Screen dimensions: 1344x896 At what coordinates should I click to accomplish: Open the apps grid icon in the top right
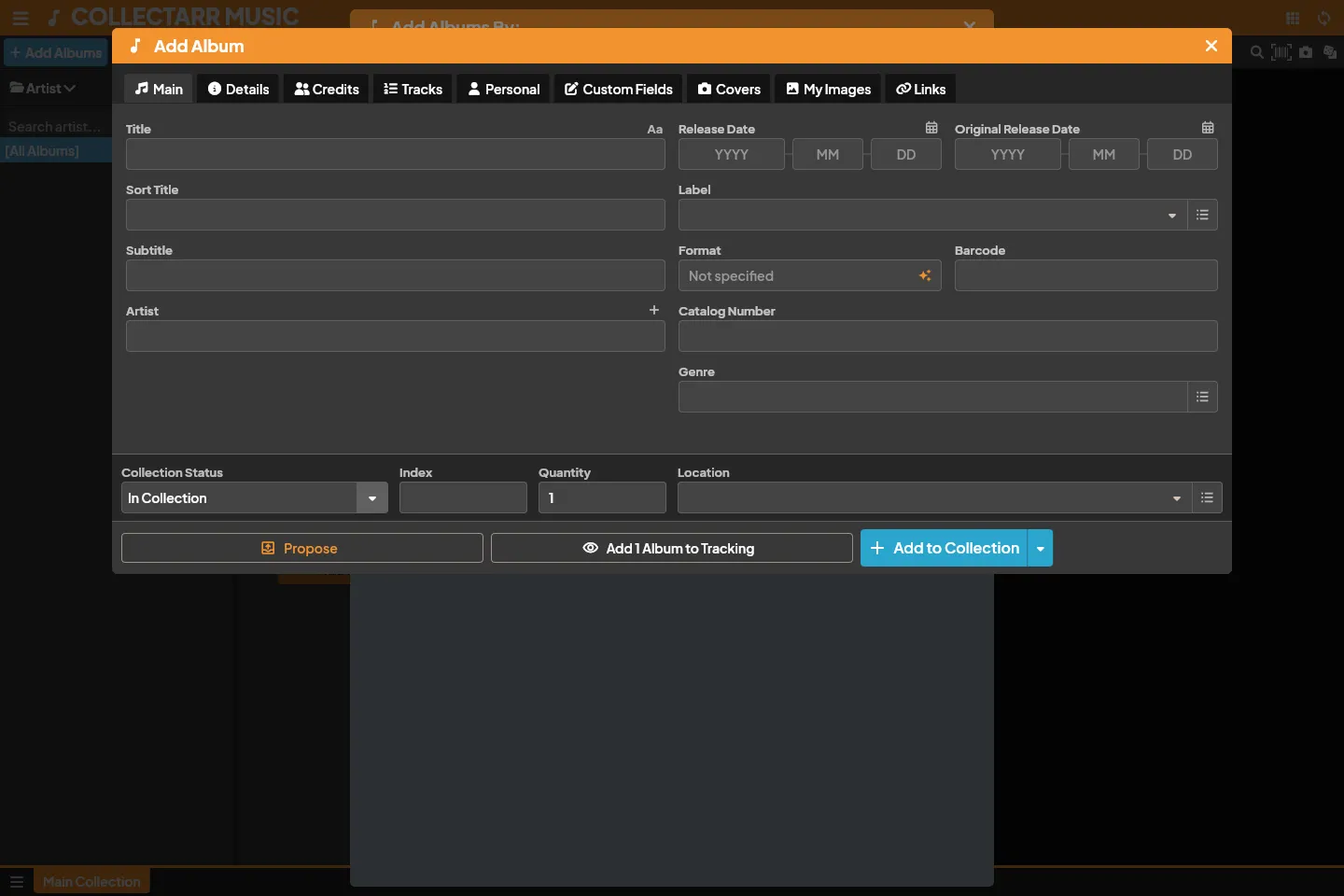[x=1293, y=18]
